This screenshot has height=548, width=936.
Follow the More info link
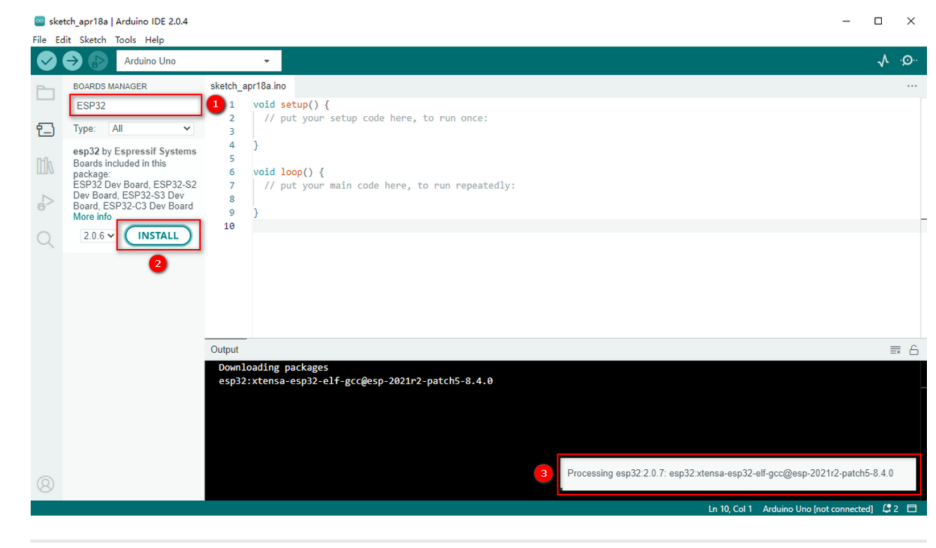(93, 217)
